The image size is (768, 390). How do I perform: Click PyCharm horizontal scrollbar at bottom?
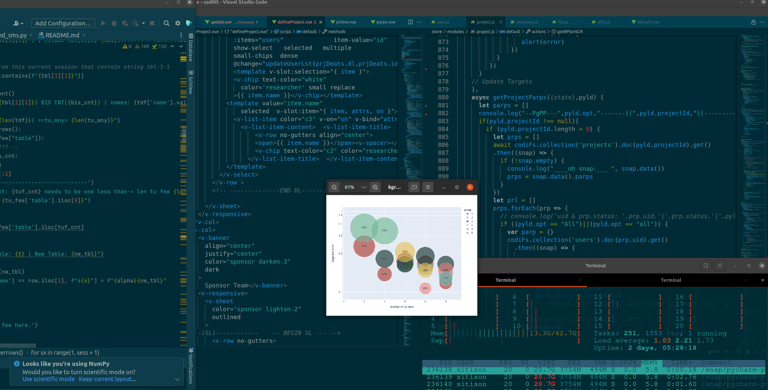click(x=18, y=346)
